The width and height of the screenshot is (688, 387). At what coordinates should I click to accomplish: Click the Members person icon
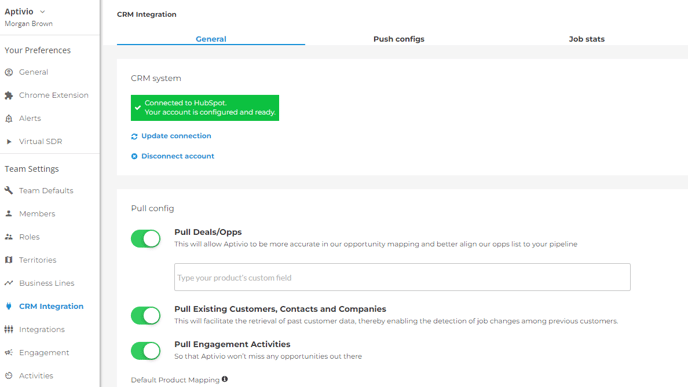coord(9,214)
